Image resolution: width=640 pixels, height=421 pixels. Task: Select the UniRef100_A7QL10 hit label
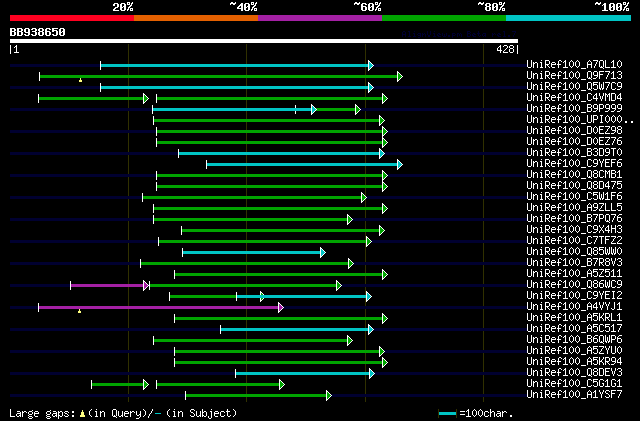(x=574, y=64)
